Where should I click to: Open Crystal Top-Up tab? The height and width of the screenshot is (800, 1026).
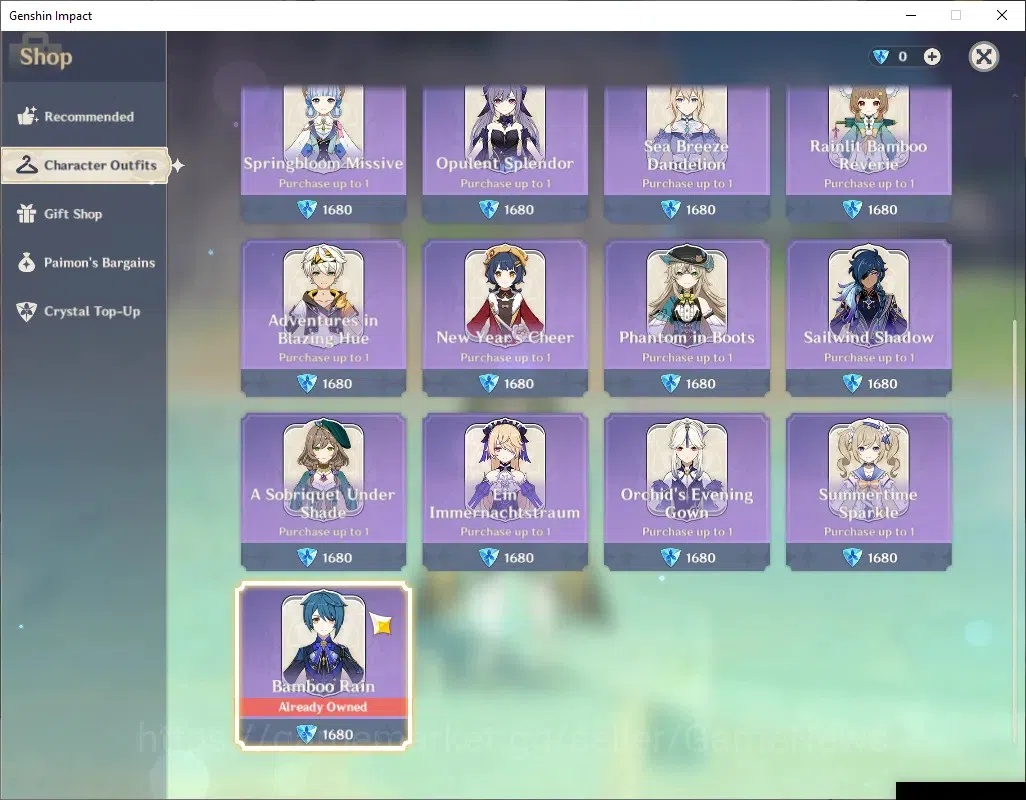click(x=84, y=311)
